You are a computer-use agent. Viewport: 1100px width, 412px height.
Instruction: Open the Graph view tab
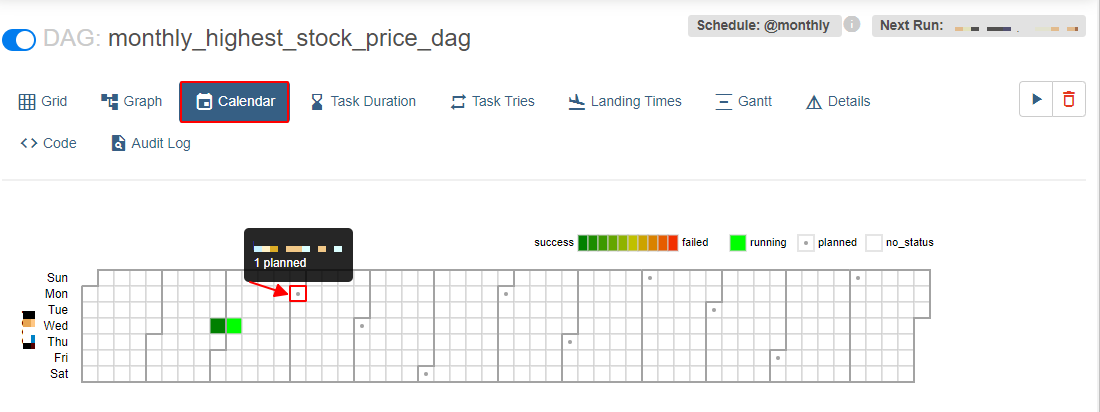(x=132, y=102)
